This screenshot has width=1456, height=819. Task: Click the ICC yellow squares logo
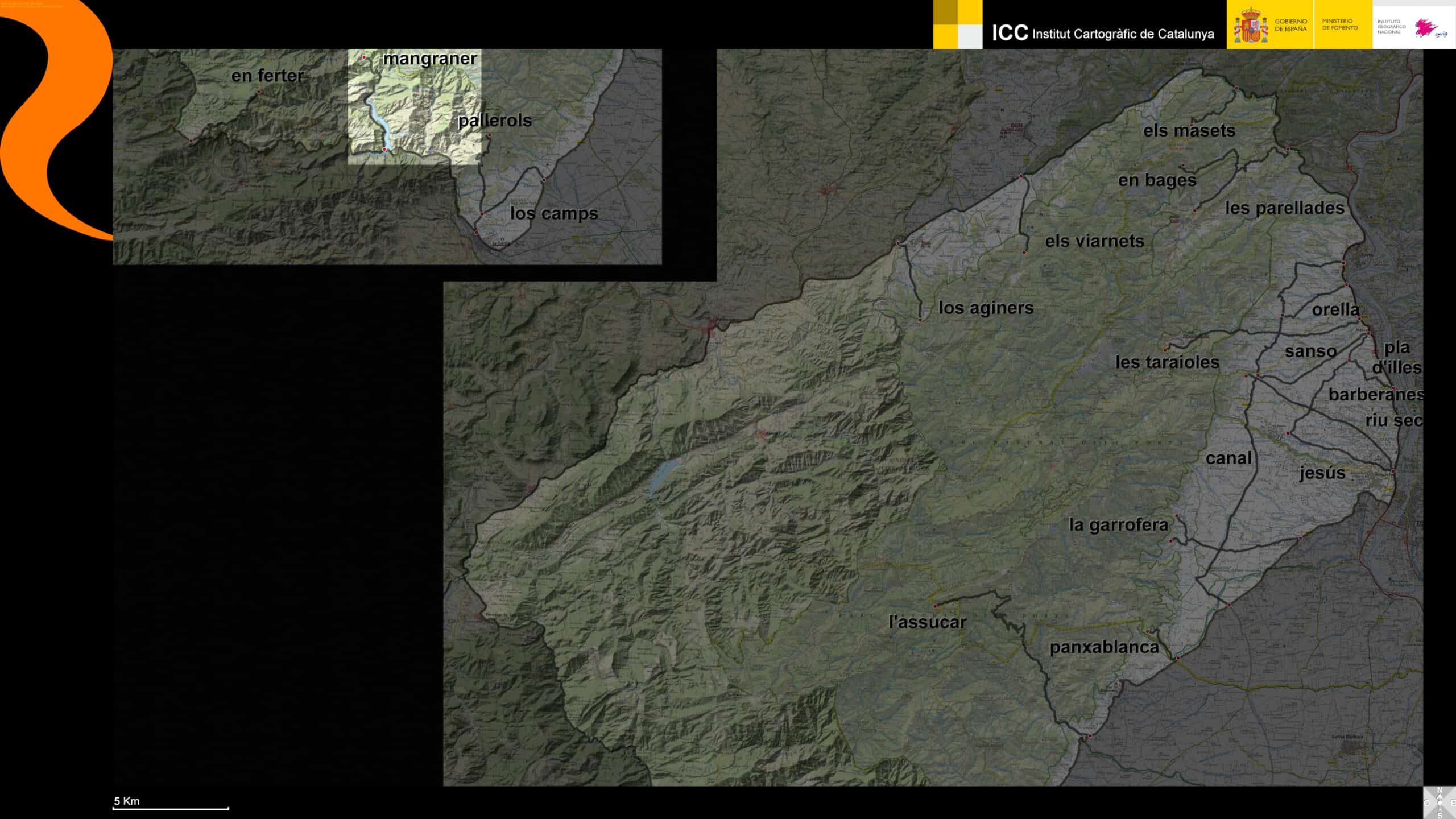pos(957,24)
